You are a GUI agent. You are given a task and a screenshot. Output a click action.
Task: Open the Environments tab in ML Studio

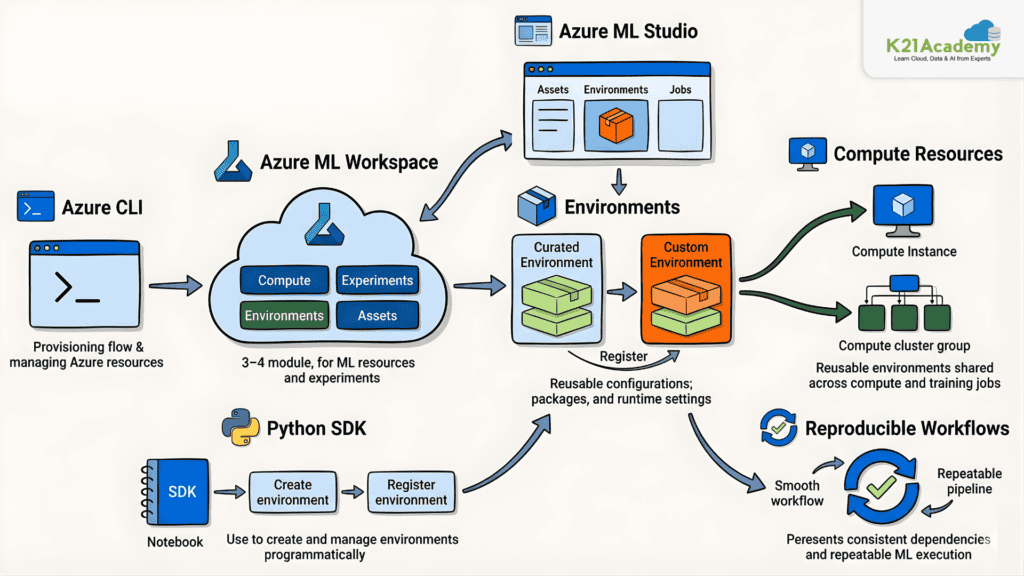[x=616, y=89]
